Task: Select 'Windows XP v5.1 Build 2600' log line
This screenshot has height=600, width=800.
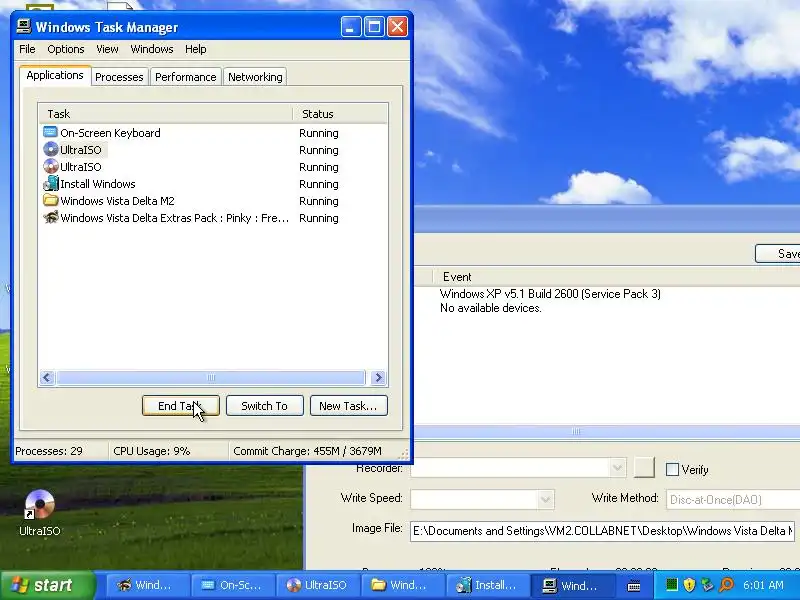Action: pos(550,294)
